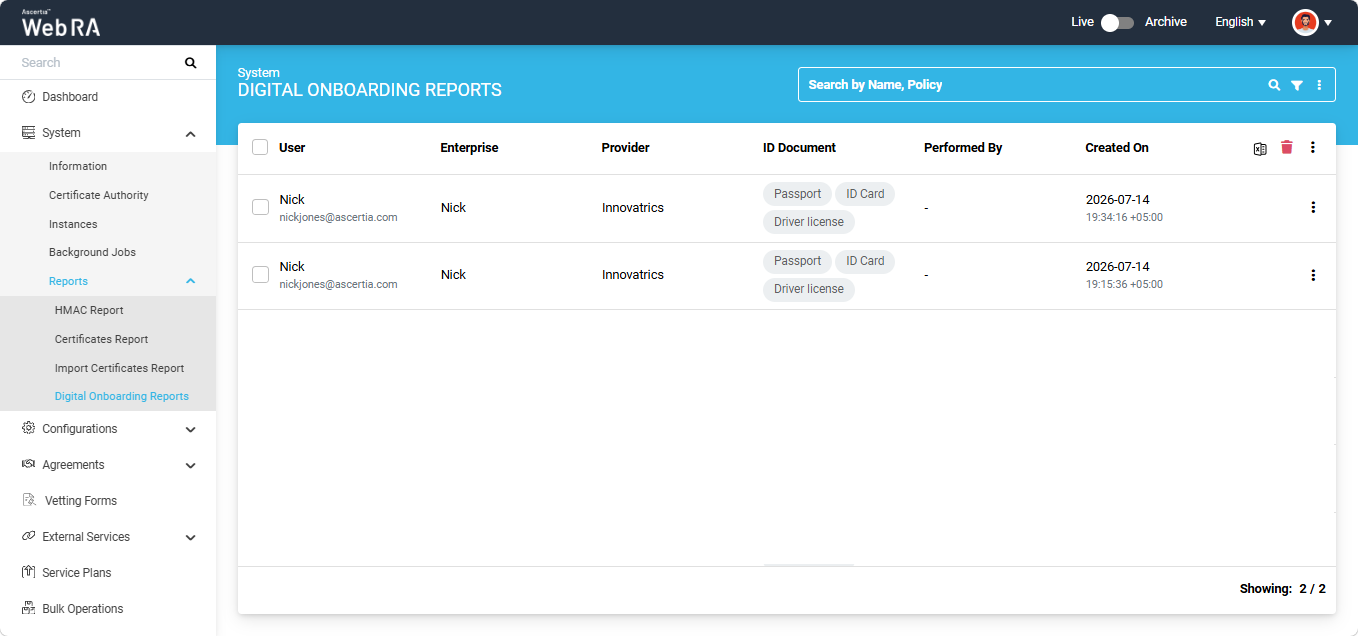Click the Agreements handshake icon
Screen dimensions: 1358x636
(x=28, y=464)
